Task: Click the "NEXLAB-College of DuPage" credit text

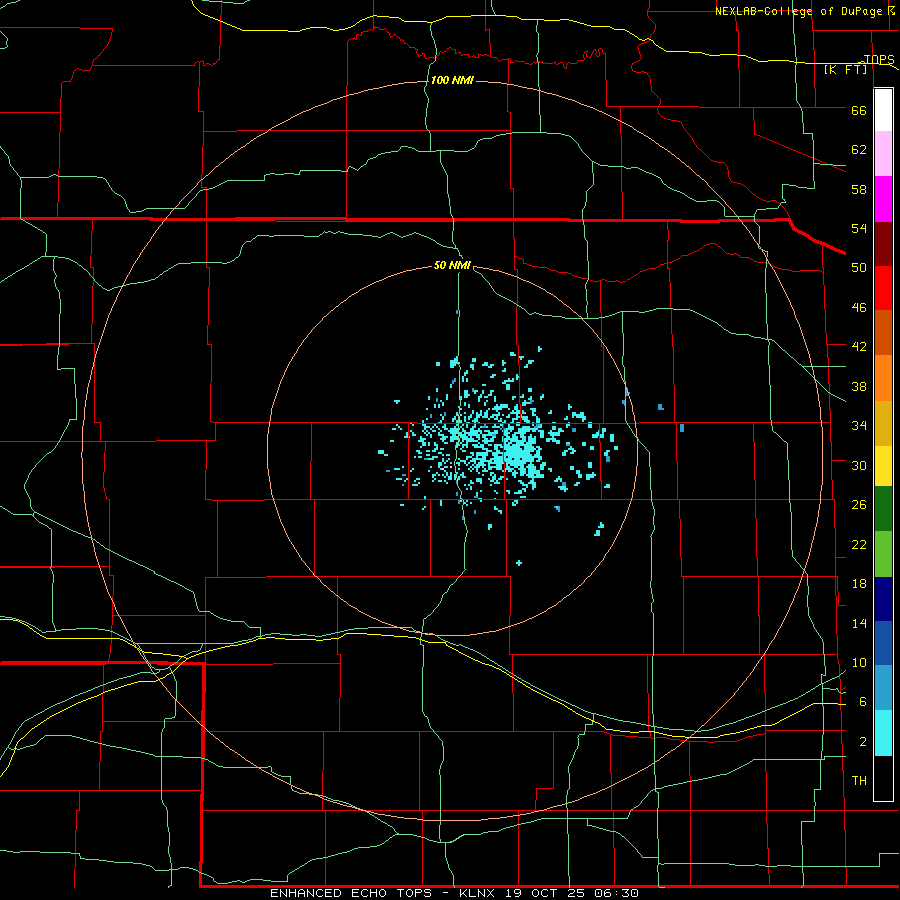Action: point(798,11)
